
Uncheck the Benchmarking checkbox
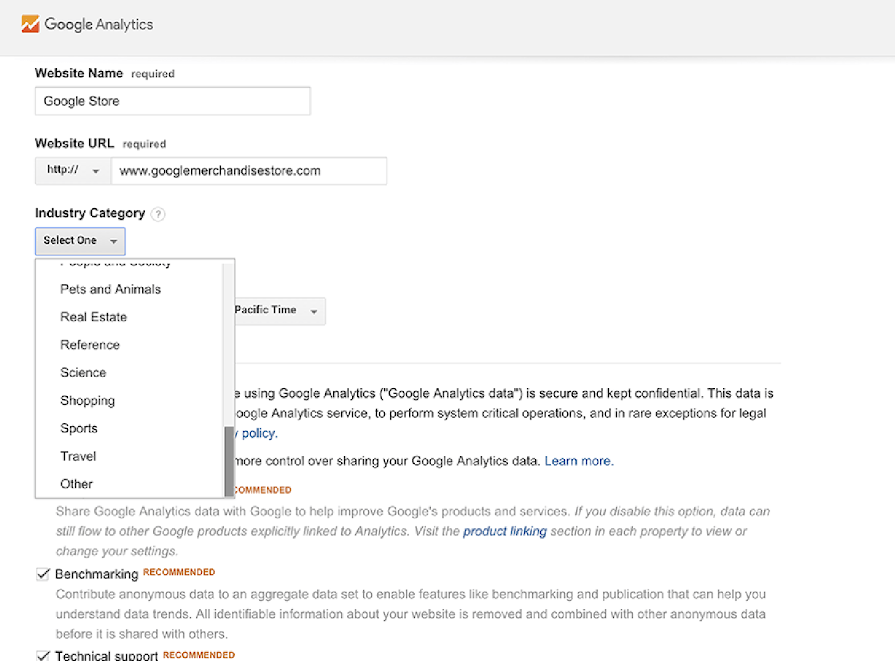(x=43, y=574)
